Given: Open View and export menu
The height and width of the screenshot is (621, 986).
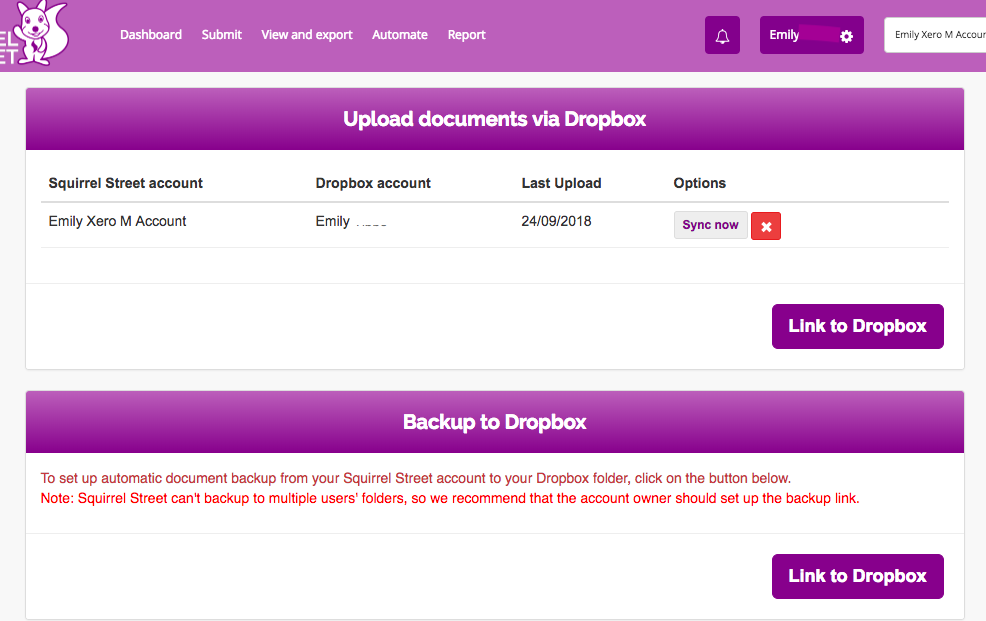Looking at the screenshot, I should 307,35.
